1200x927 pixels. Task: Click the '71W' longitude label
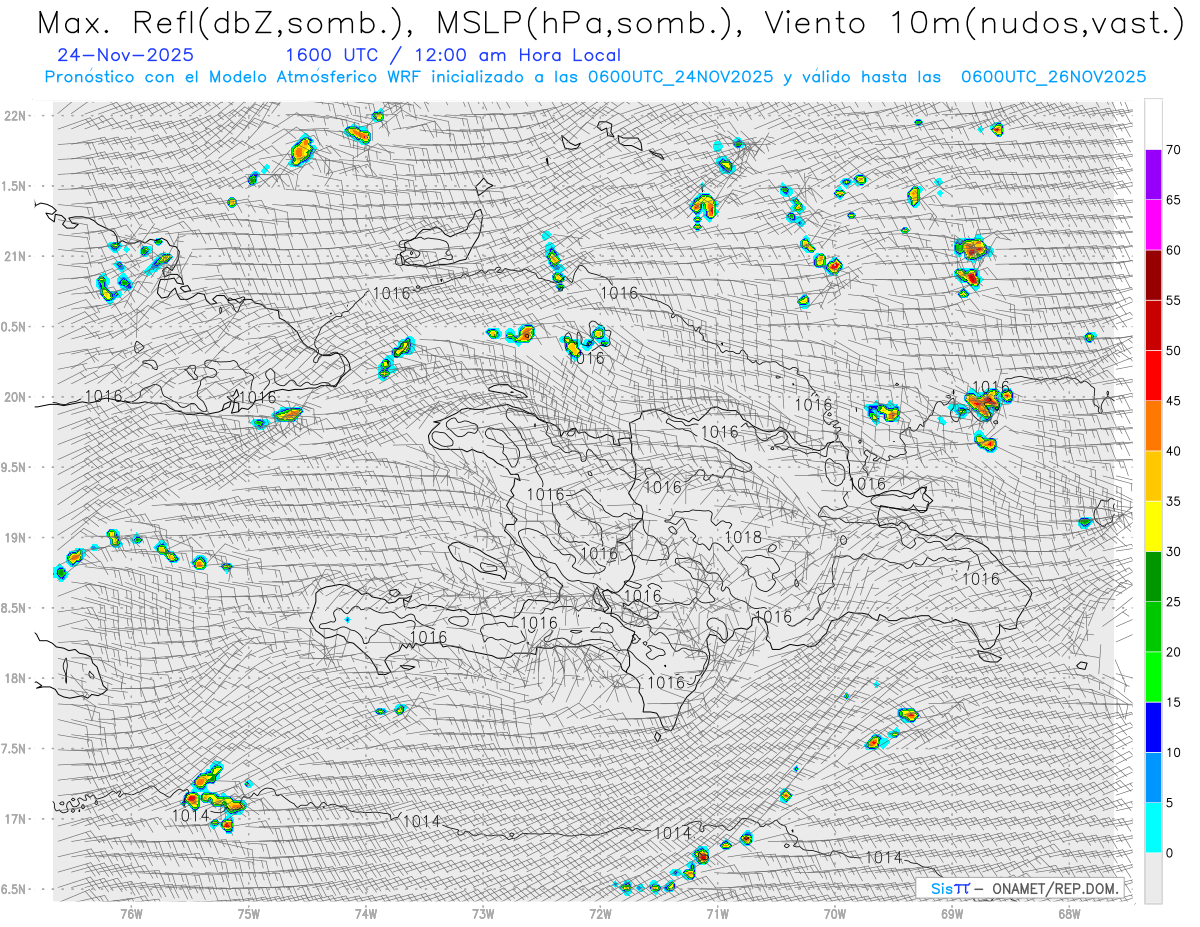pyautogui.click(x=717, y=913)
